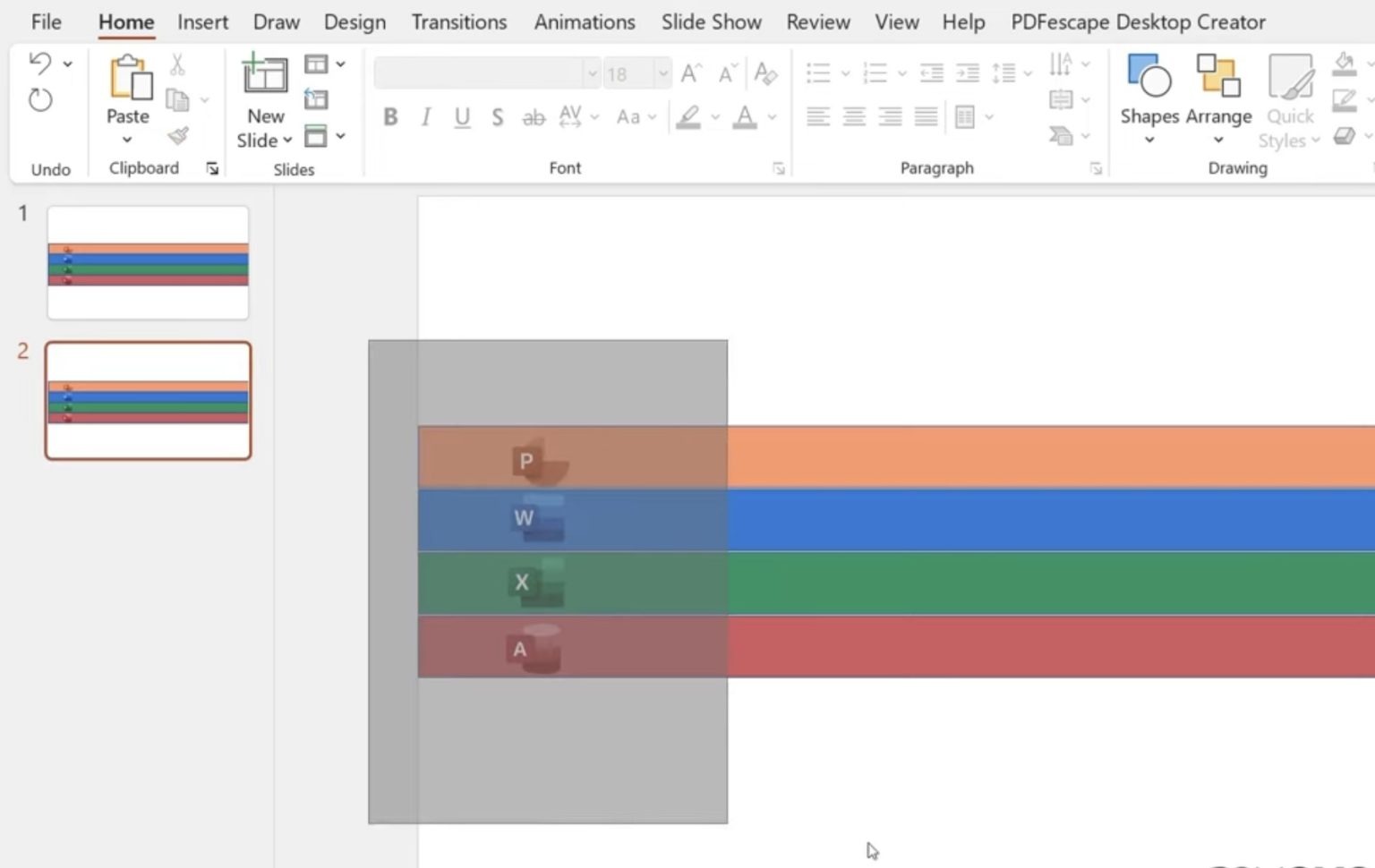Open the Slide Show ribbon tab
Screen dimensions: 1375x868
[x=711, y=21]
